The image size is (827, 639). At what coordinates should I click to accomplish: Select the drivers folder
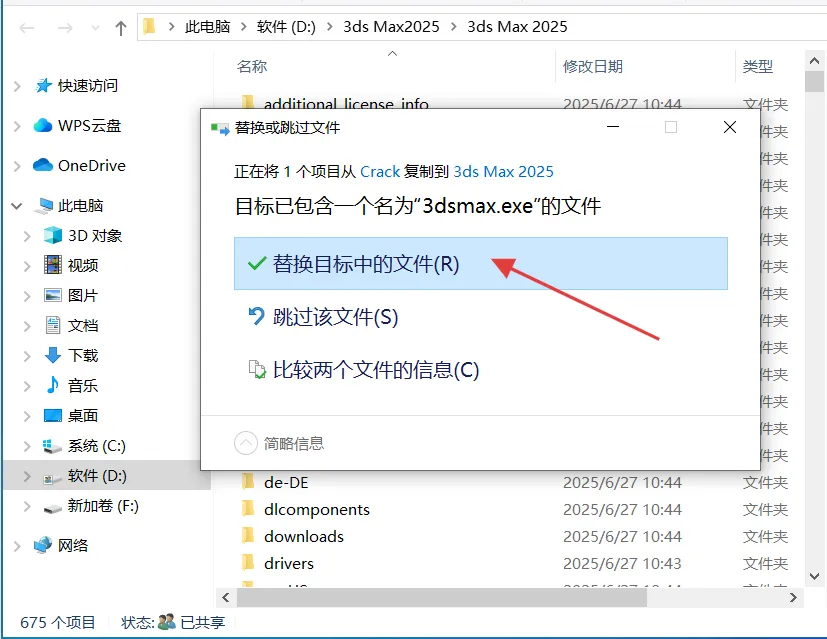[289, 564]
